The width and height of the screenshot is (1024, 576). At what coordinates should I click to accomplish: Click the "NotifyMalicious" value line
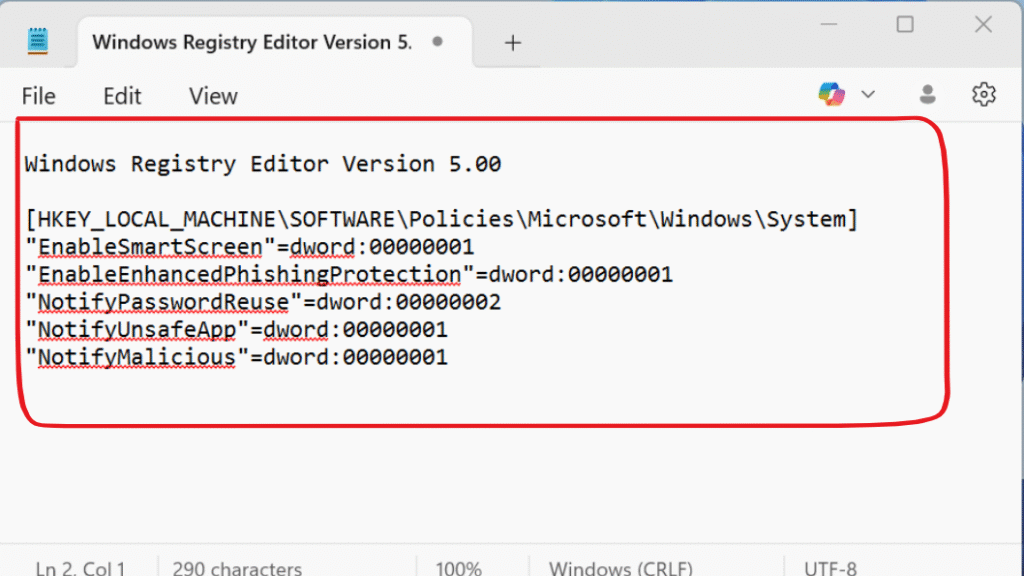pyautogui.click(x=236, y=357)
